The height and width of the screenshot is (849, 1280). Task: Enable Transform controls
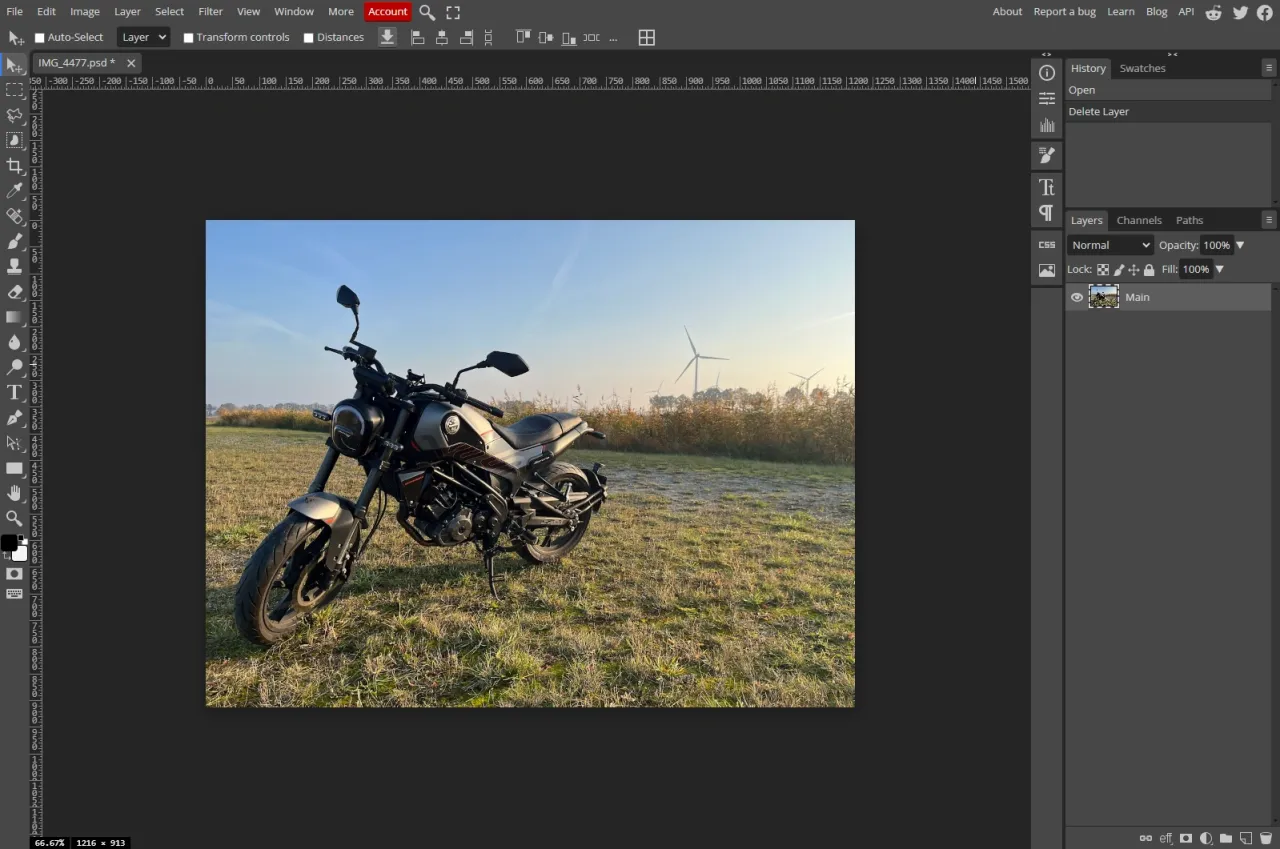coord(189,37)
